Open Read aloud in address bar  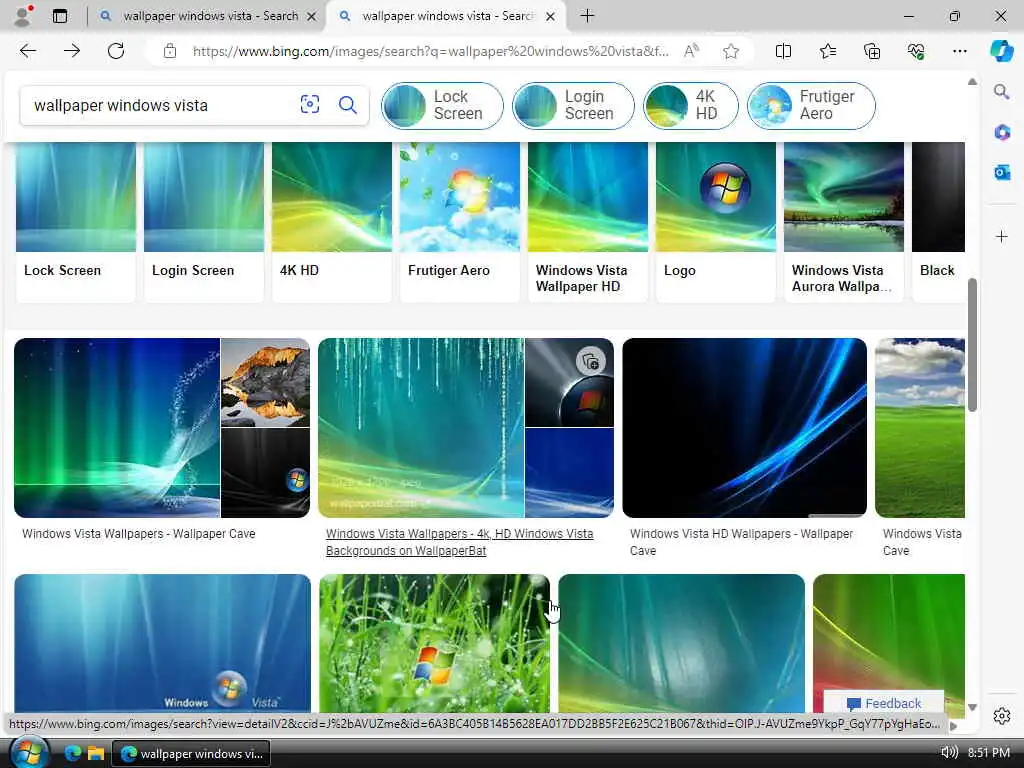691,51
